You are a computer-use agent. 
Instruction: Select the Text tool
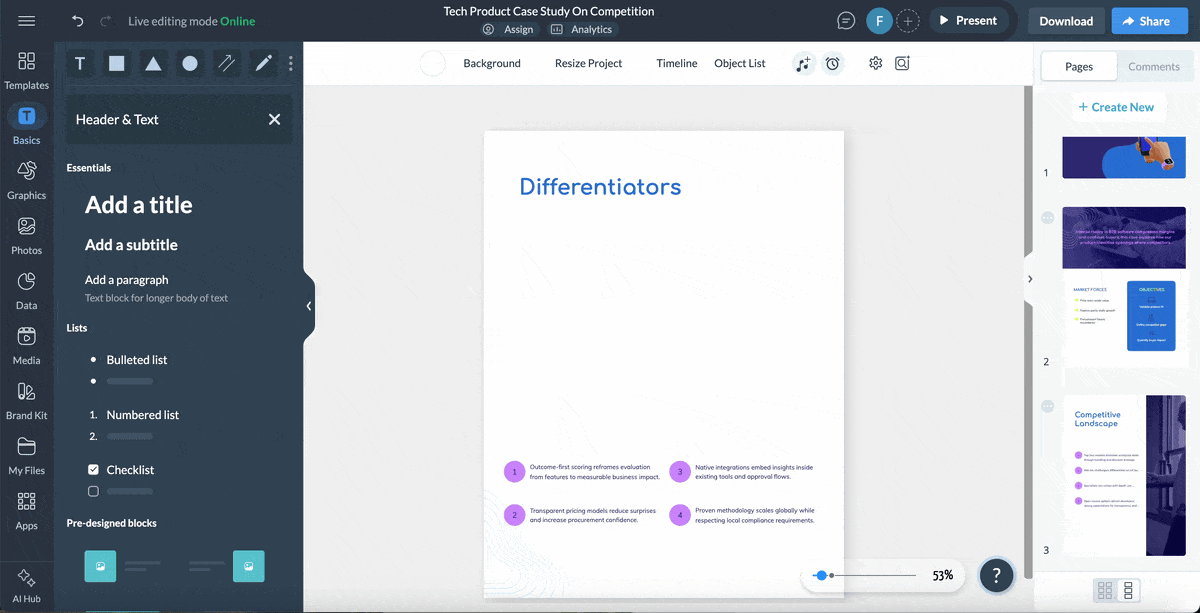(80, 63)
